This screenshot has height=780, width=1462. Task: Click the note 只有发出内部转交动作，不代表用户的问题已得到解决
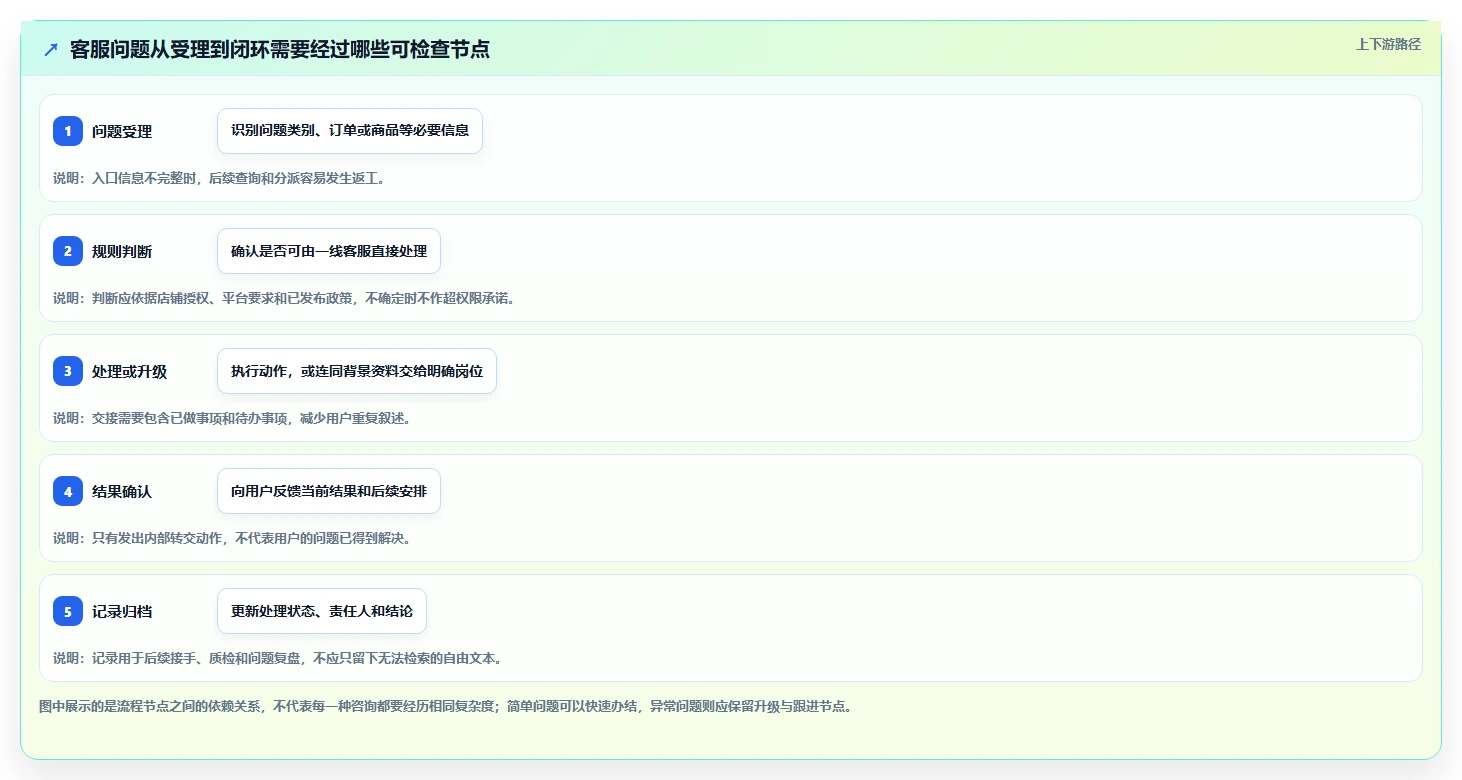tap(233, 538)
